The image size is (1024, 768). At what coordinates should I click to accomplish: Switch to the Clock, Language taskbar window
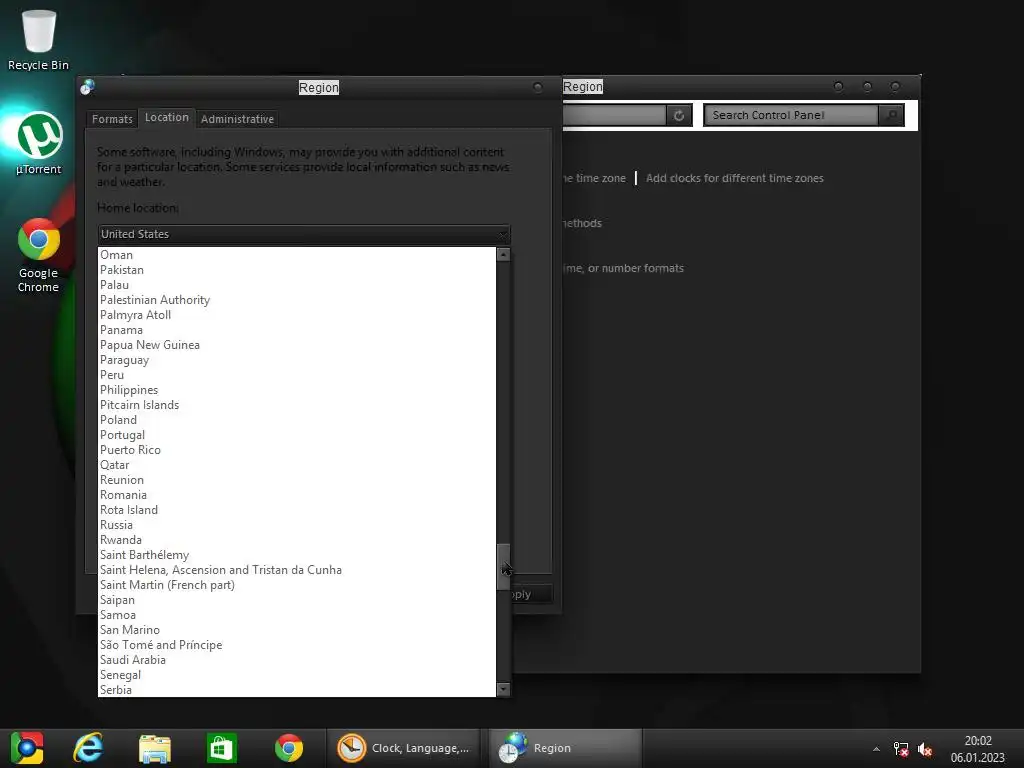[x=404, y=748]
